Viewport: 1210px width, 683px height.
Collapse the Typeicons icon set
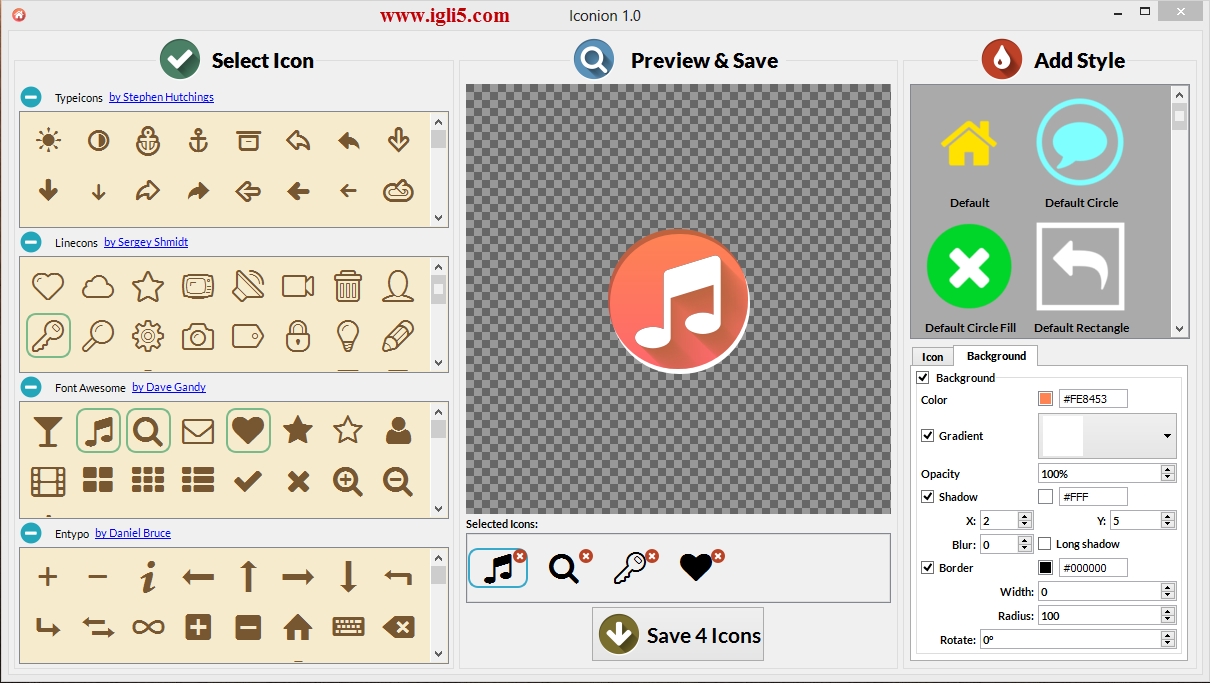click(31, 97)
